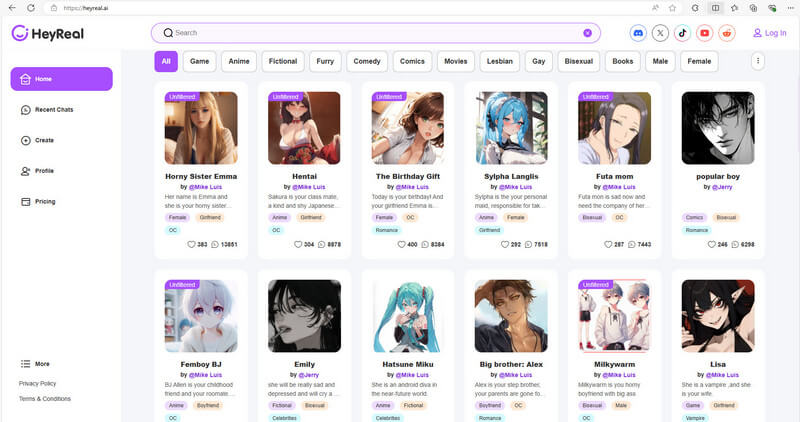Like The Birthday Gift card
The height and width of the screenshot is (422, 800).
402,244
